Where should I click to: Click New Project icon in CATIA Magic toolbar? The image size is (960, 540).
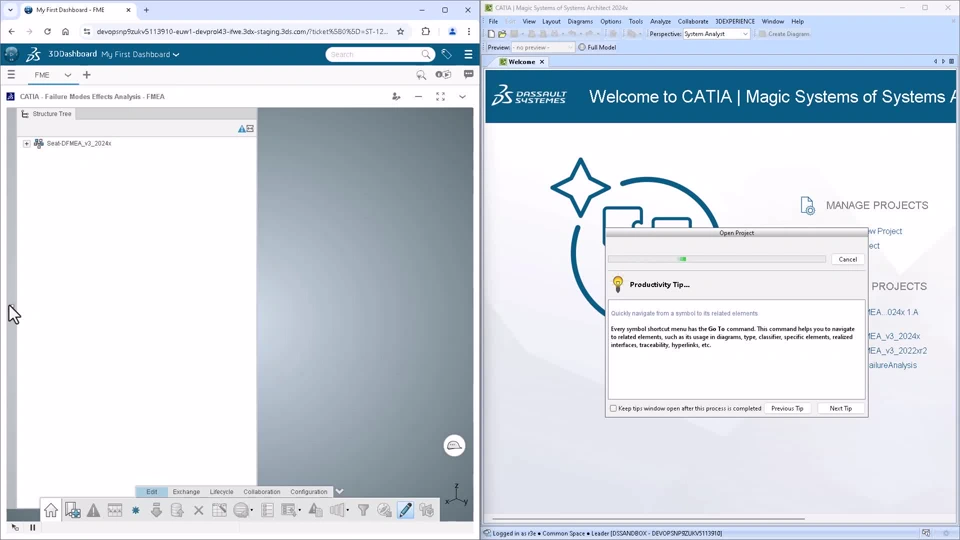click(491, 34)
